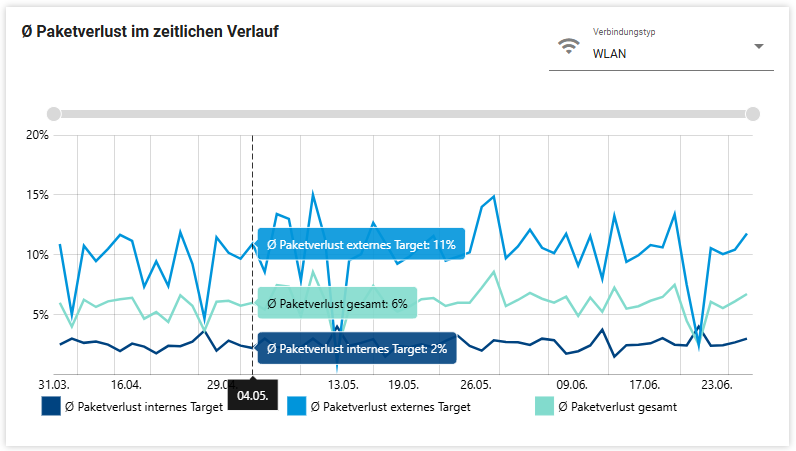Click the bright blue externes Target legend swatch
This screenshot has height=451, width=796.
297,407
